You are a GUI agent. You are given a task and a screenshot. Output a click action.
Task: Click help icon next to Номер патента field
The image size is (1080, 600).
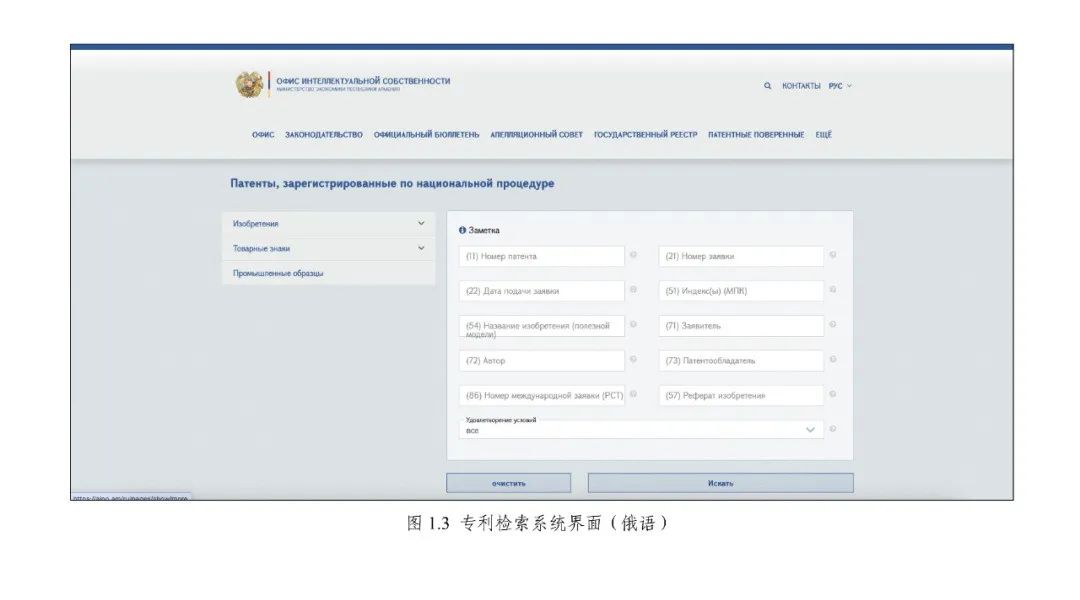(x=633, y=256)
